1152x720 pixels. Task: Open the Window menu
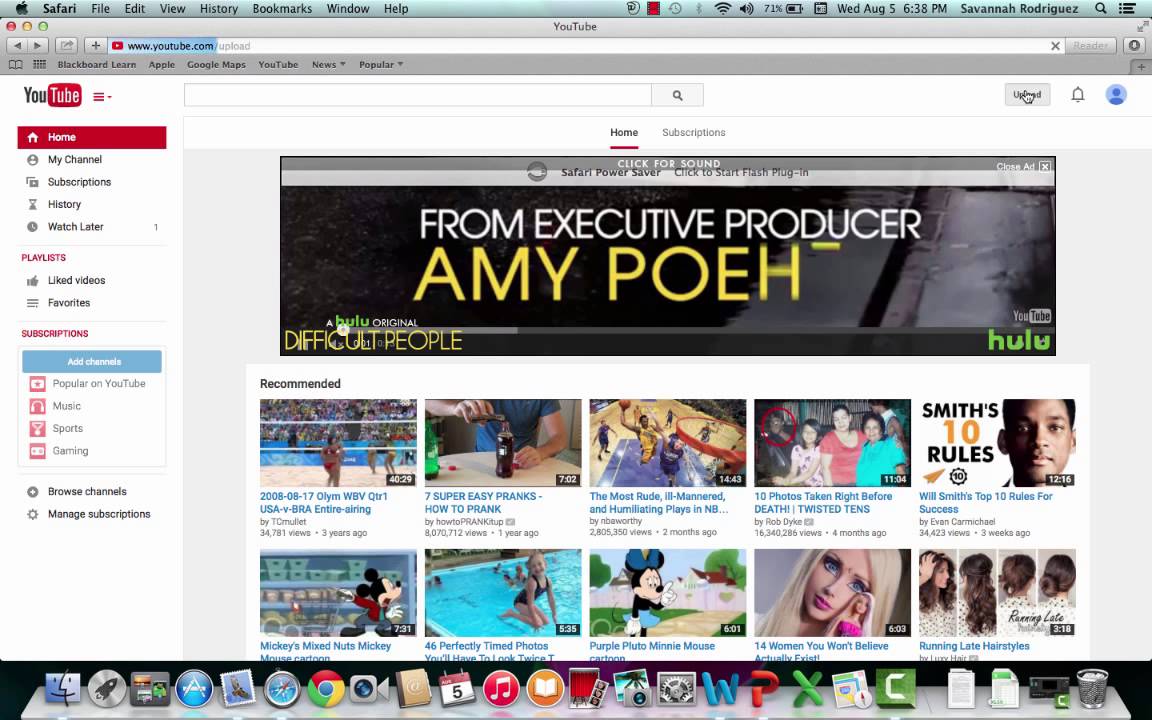(348, 9)
